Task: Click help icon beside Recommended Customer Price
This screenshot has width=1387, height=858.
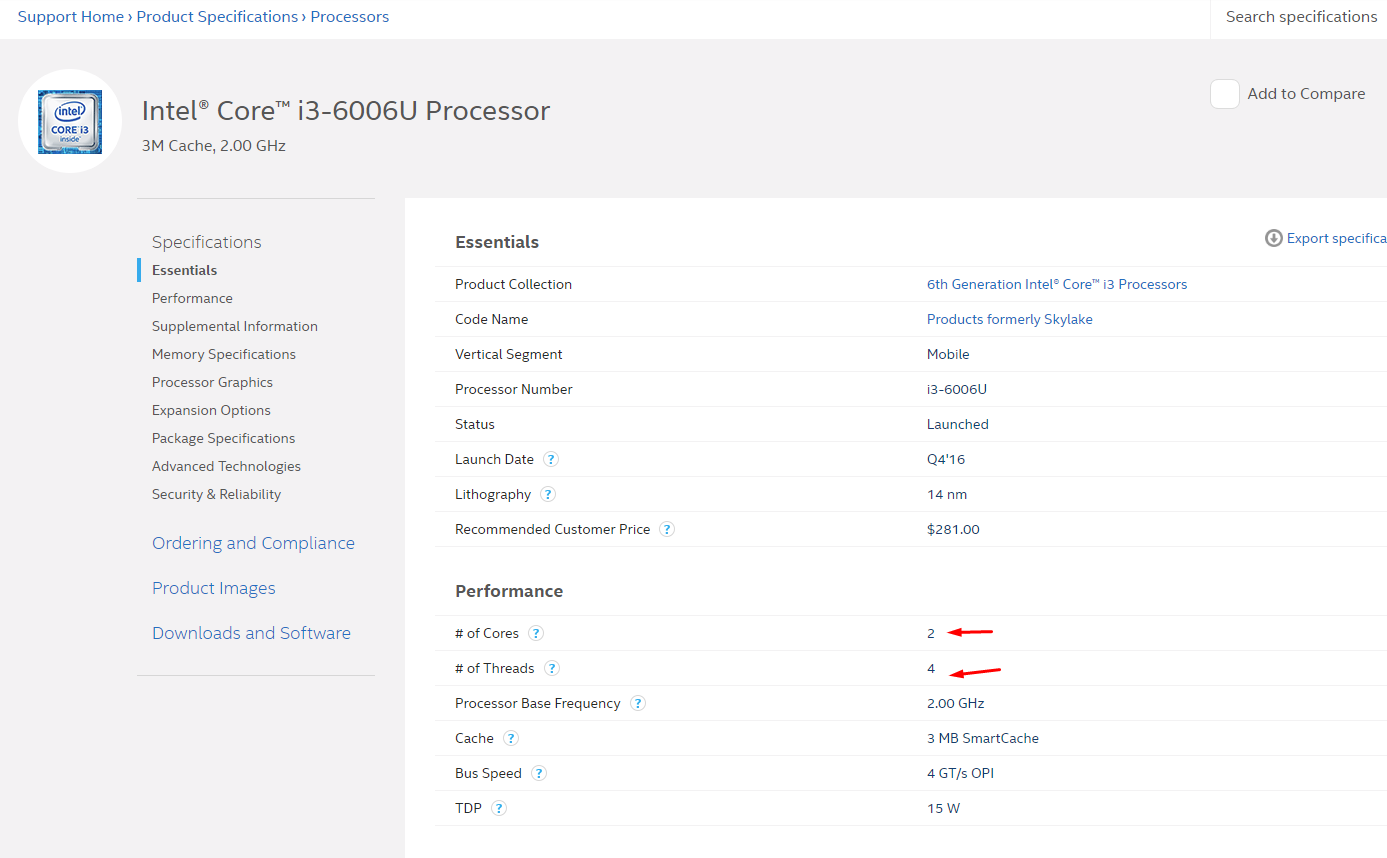Action: (667, 529)
